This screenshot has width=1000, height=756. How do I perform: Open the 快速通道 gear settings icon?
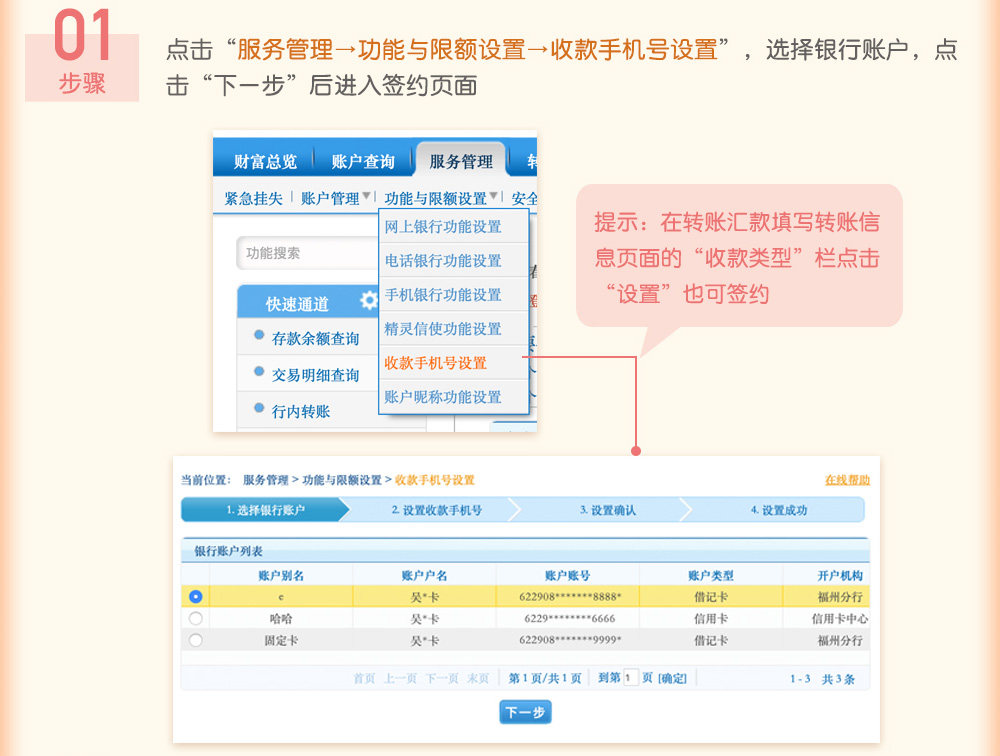[369, 300]
